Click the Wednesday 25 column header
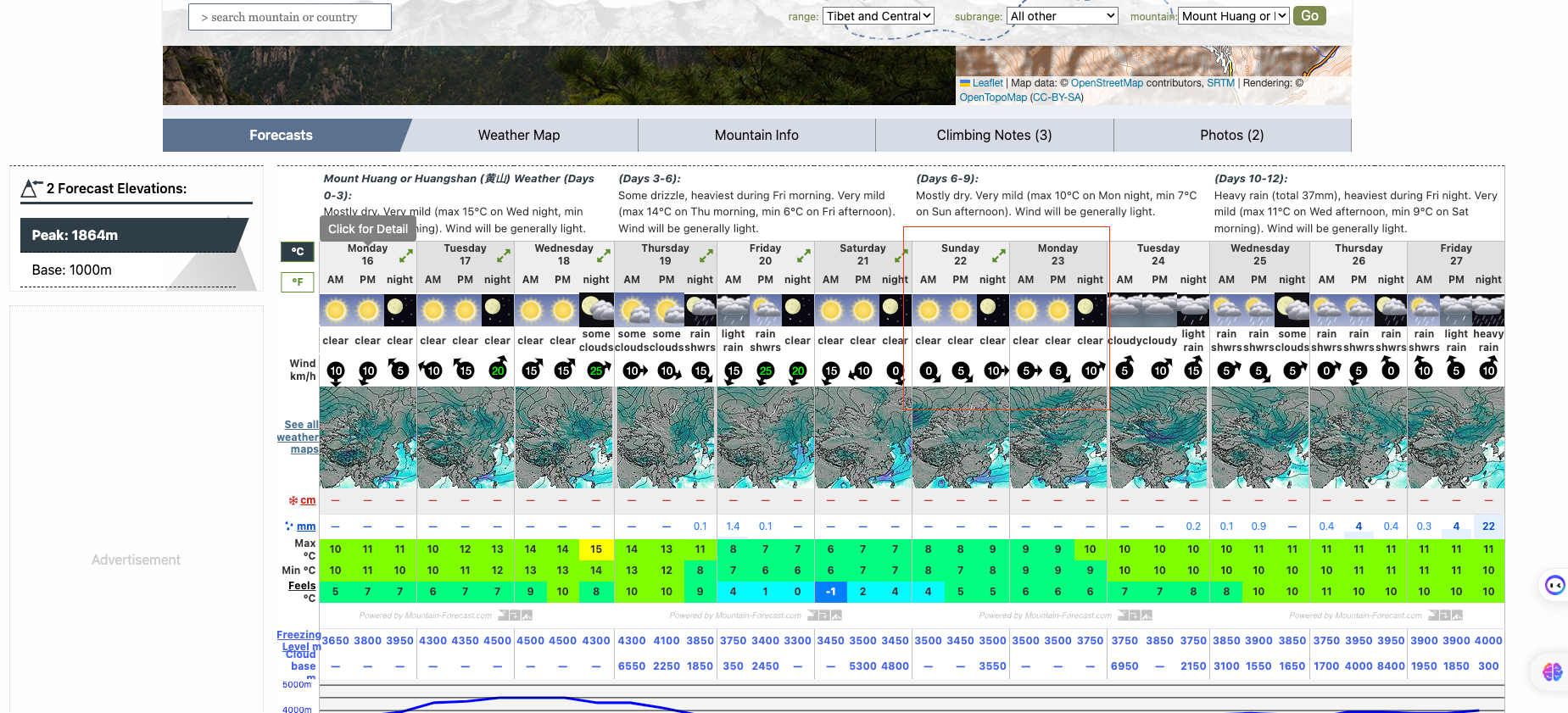1568x713 pixels. (x=1260, y=254)
